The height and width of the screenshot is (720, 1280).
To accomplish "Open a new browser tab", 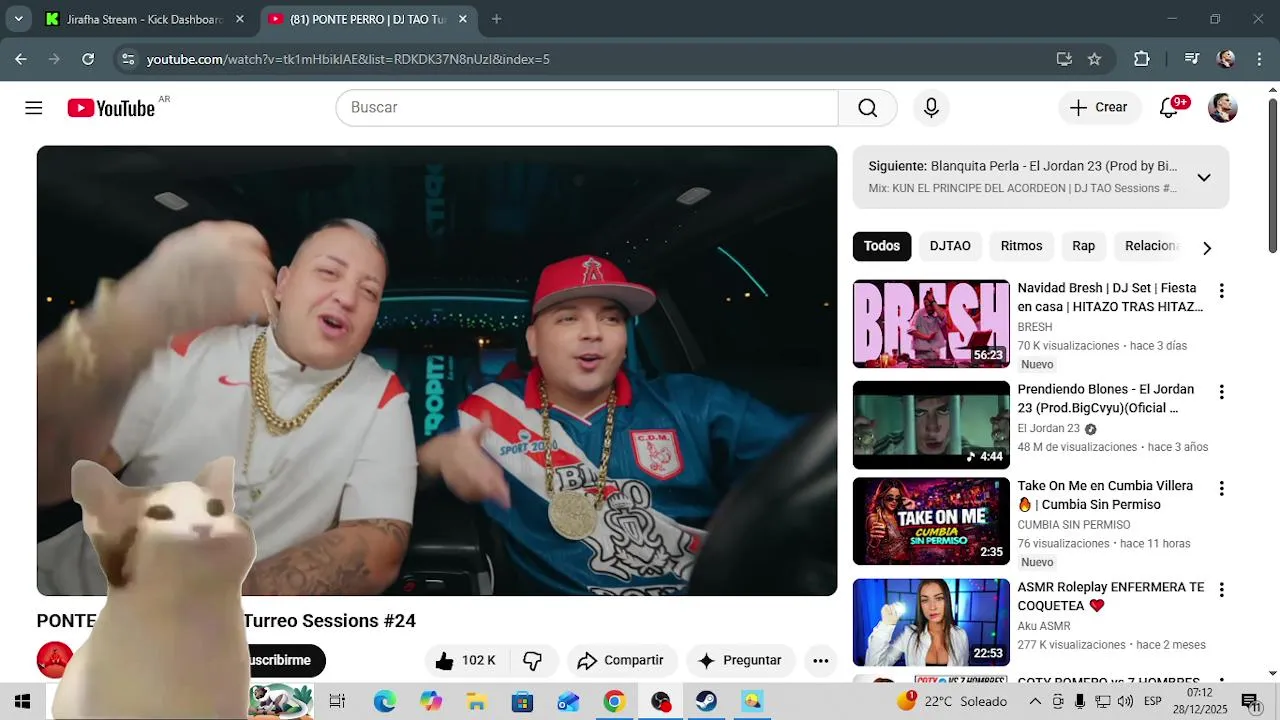I will (x=496, y=19).
